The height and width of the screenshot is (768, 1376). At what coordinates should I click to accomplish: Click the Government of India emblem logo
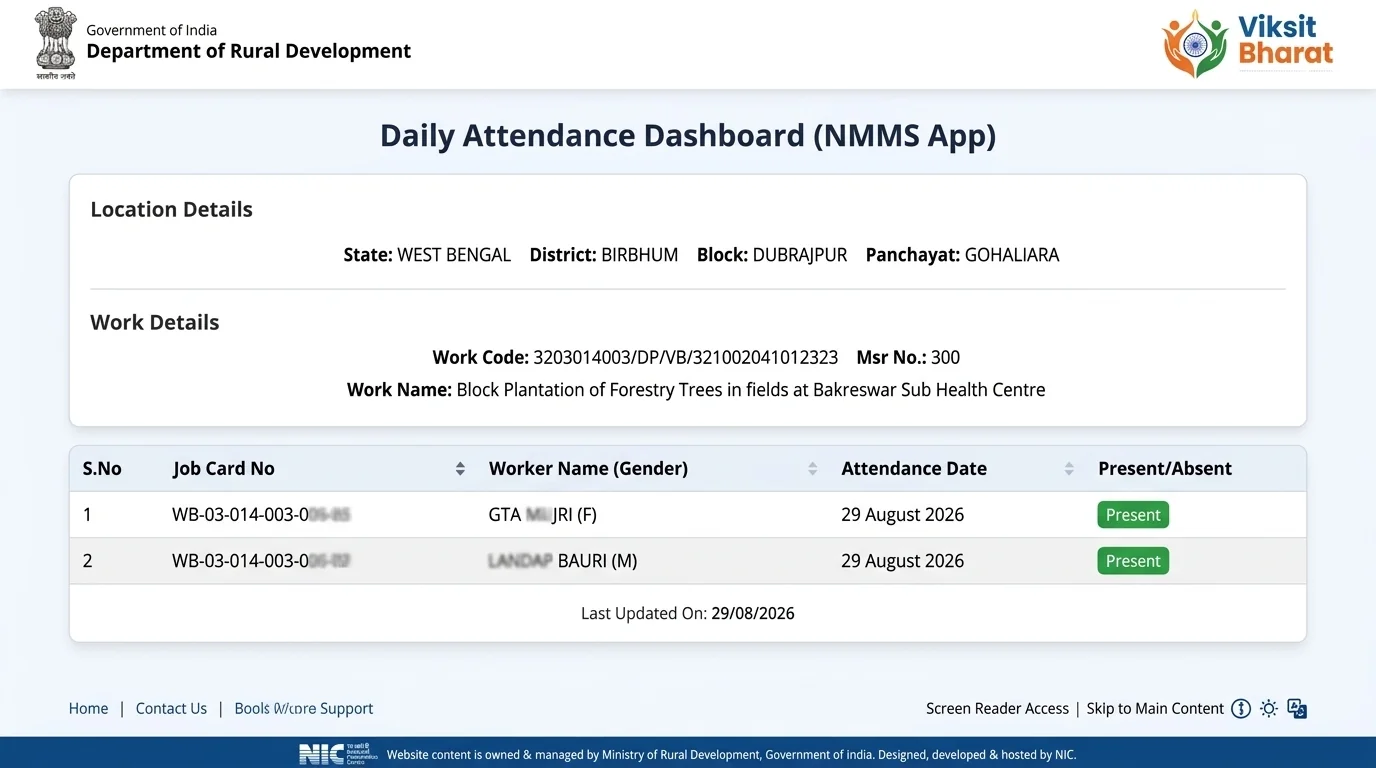click(56, 43)
